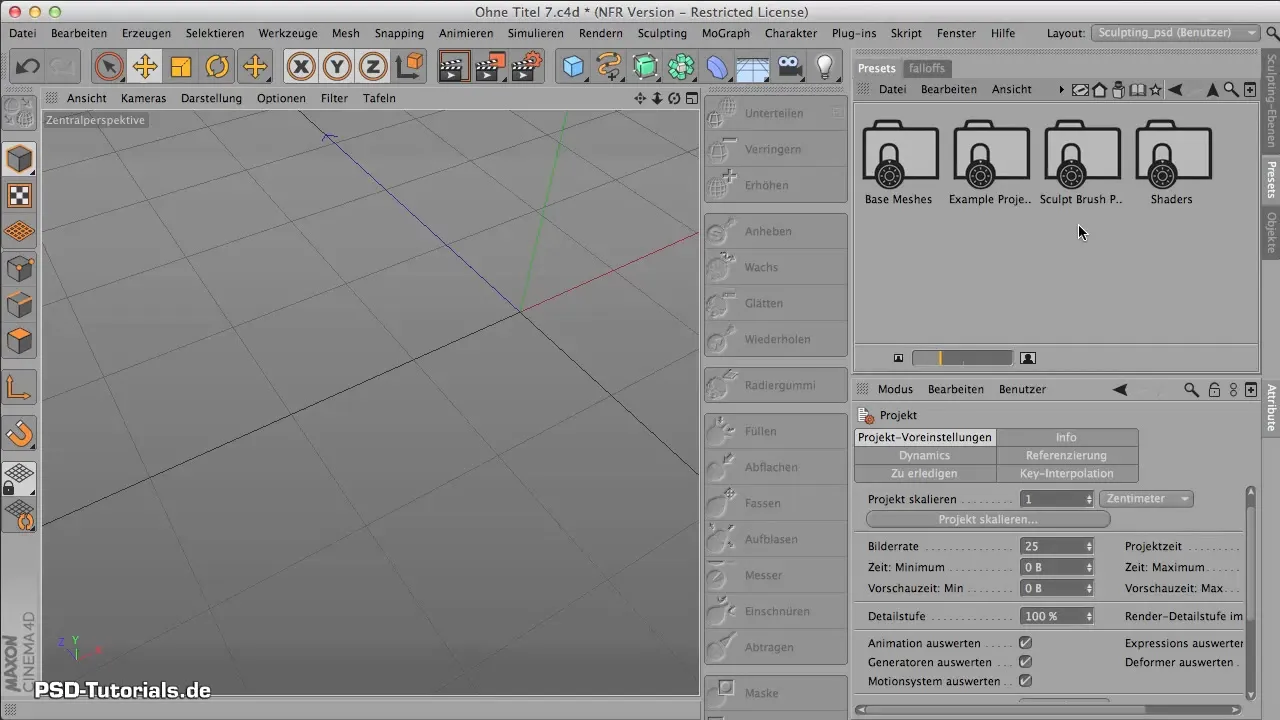The image size is (1280, 720).
Task: Select the Scale tool
Action: [x=181, y=67]
